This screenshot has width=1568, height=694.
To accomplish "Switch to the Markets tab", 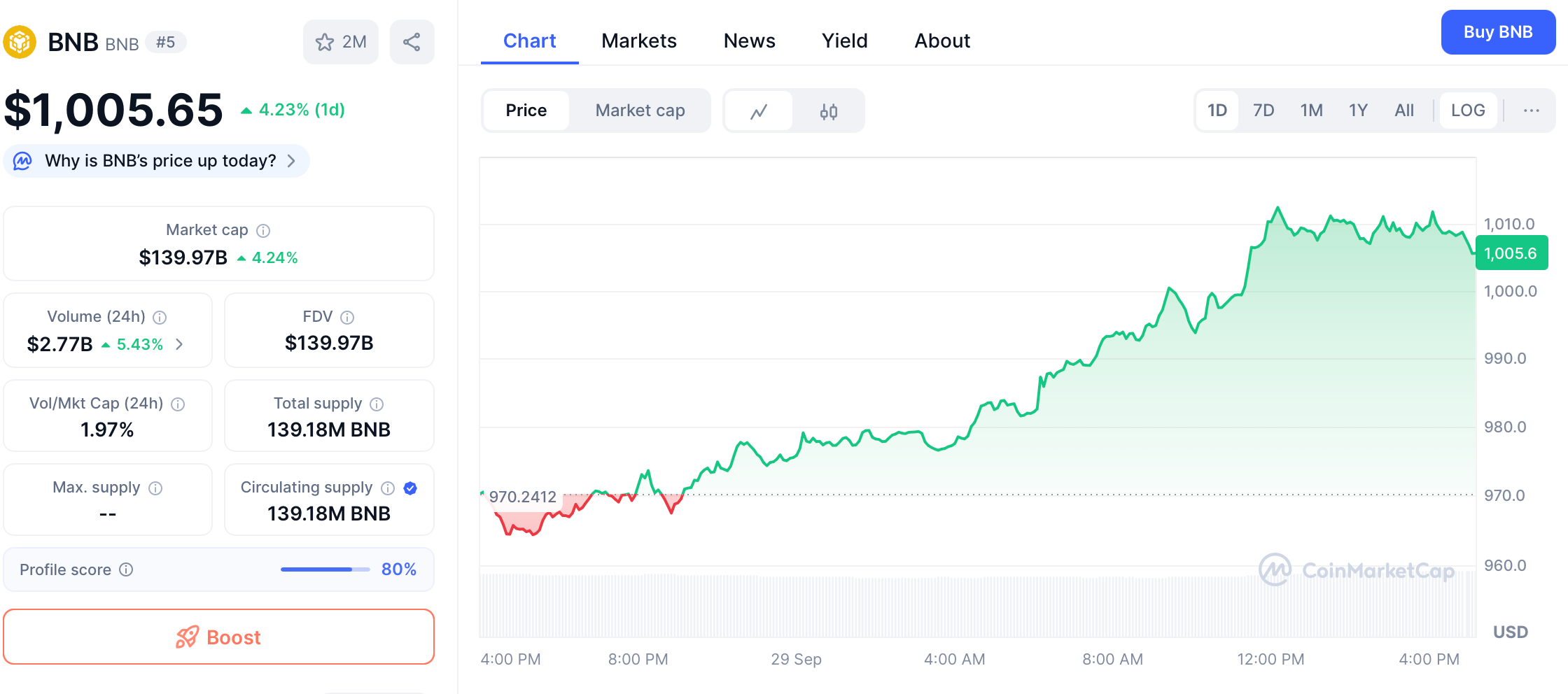I will [638, 41].
